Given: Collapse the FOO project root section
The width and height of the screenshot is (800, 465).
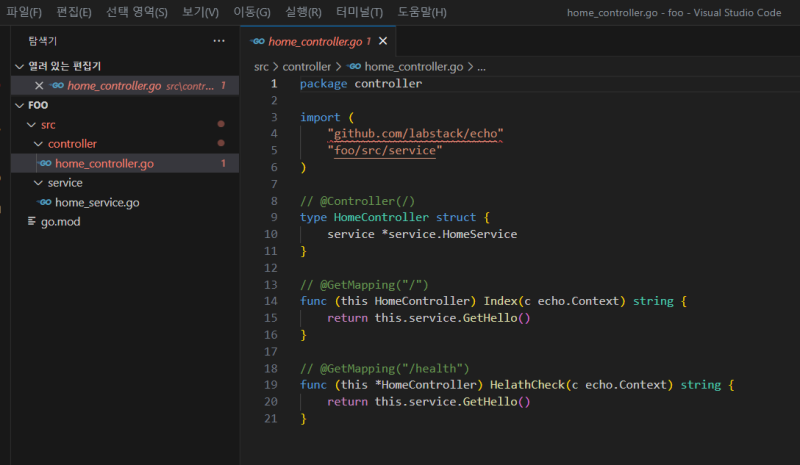Looking at the screenshot, I should coord(19,105).
